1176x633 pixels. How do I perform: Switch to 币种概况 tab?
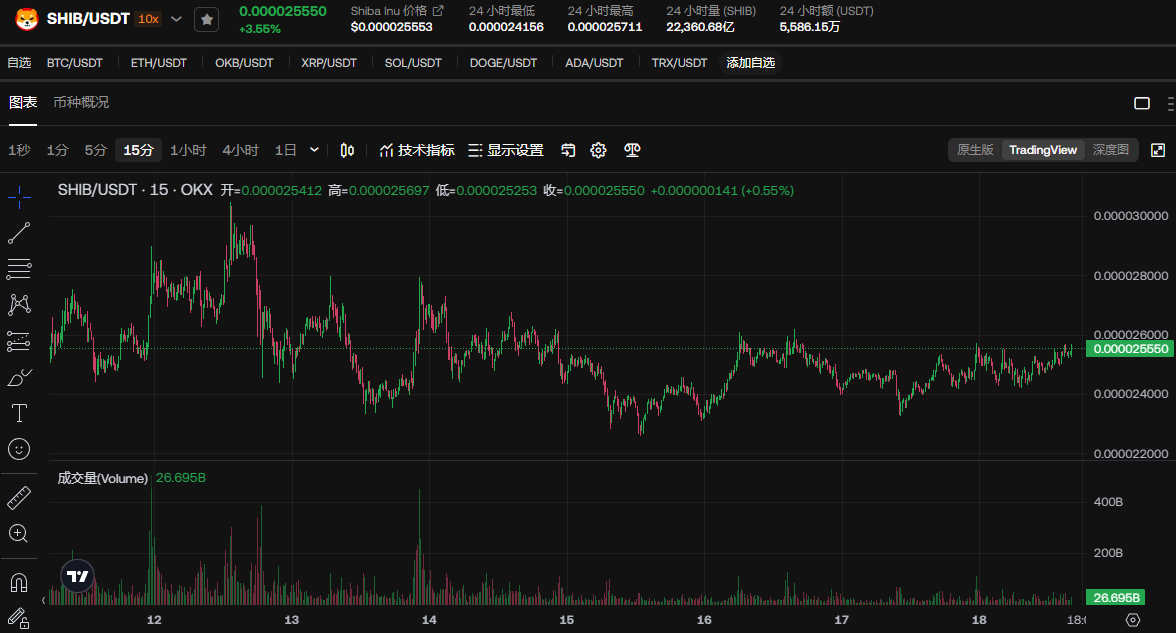pos(81,102)
